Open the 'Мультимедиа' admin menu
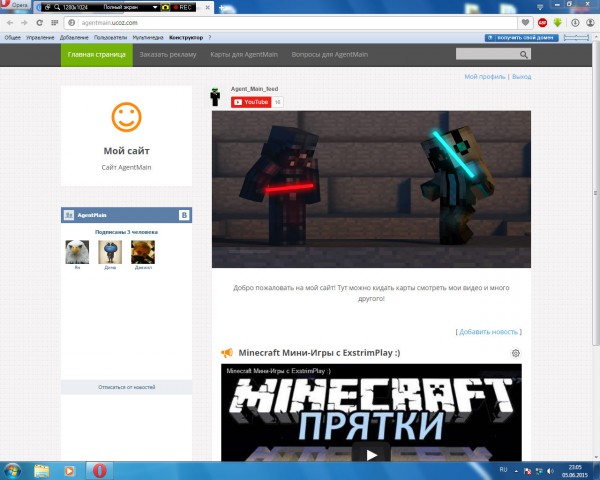Image resolution: width=600 pixels, height=480 pixels. pos(148,38)
